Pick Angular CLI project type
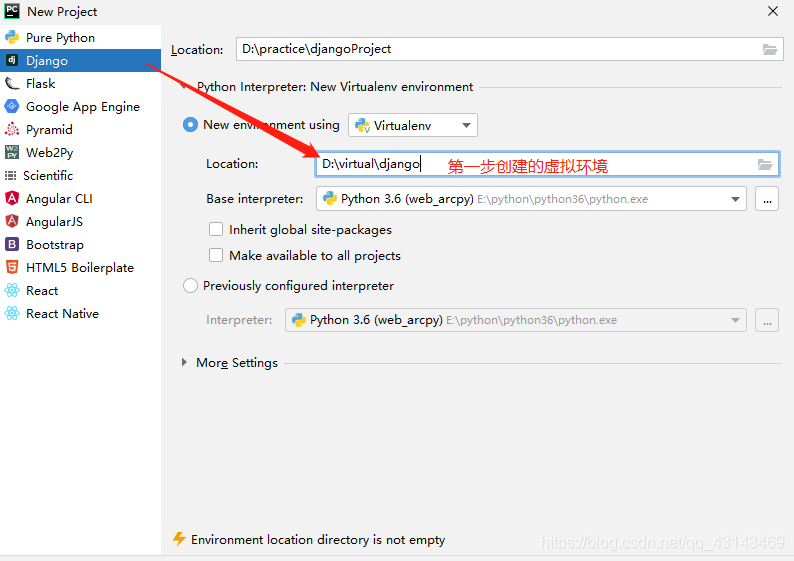 [81, 198]
